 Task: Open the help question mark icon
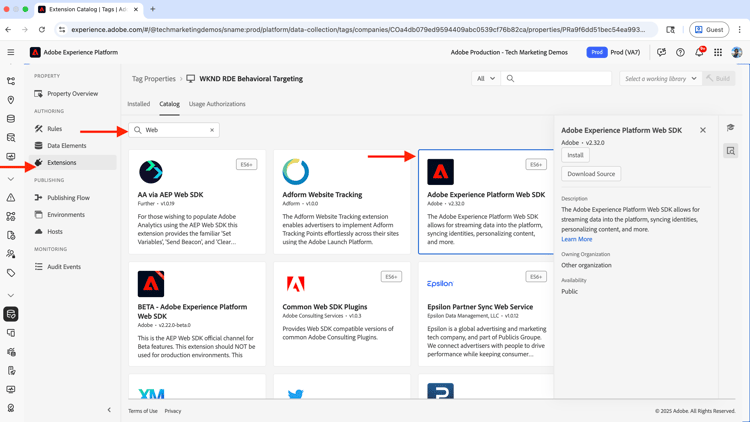click(x=680, y=52)
